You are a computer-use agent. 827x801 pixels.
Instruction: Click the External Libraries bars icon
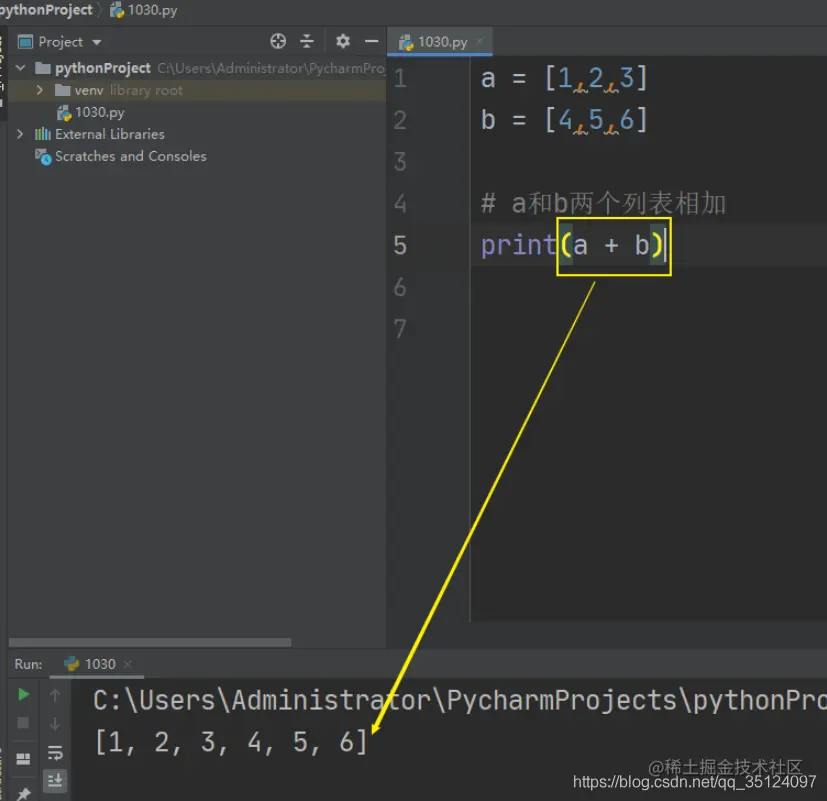tap(43, 134)
